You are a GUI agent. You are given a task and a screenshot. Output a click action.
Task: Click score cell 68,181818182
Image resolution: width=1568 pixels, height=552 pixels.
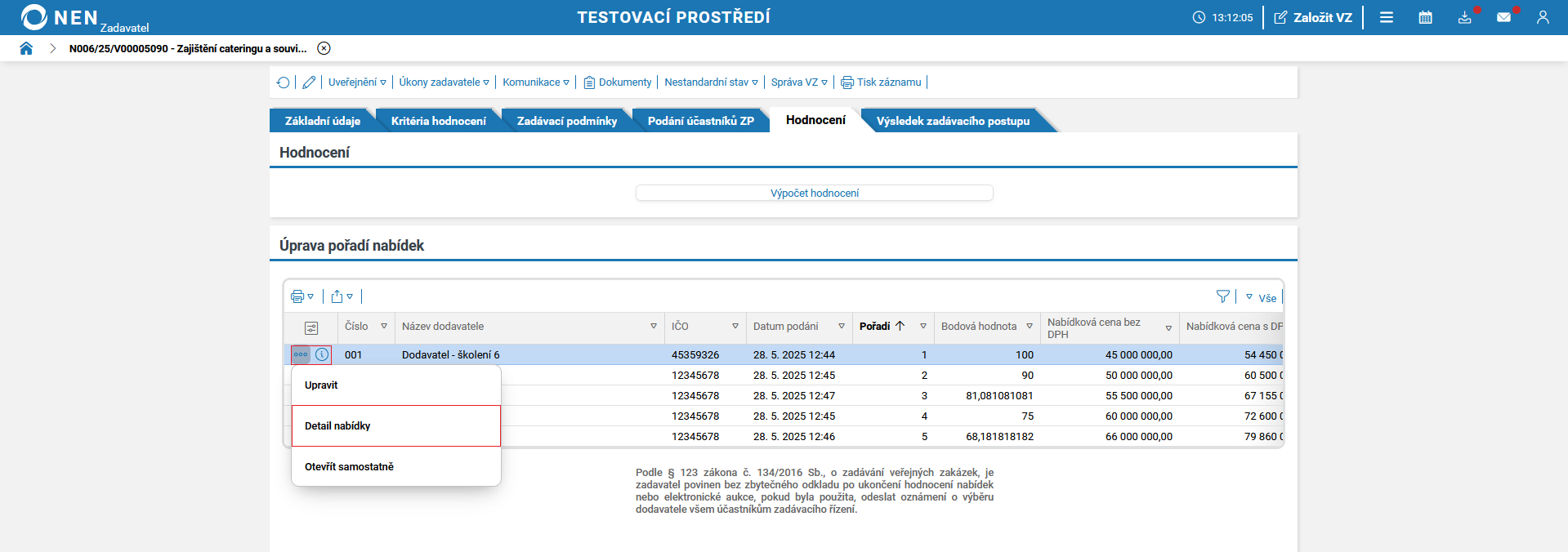[x=999, y=436]
